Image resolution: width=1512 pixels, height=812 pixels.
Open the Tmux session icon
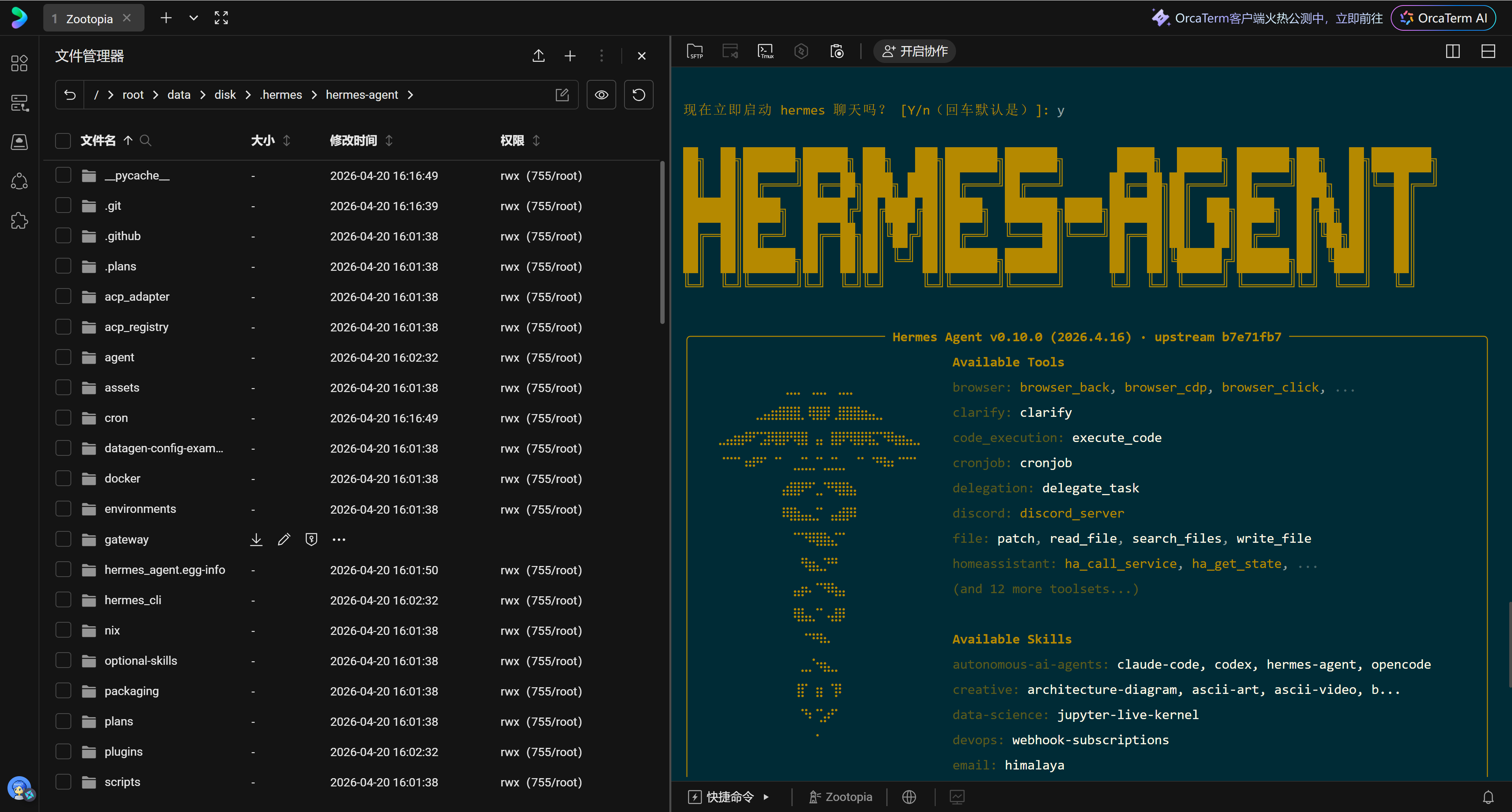point(765,52)
